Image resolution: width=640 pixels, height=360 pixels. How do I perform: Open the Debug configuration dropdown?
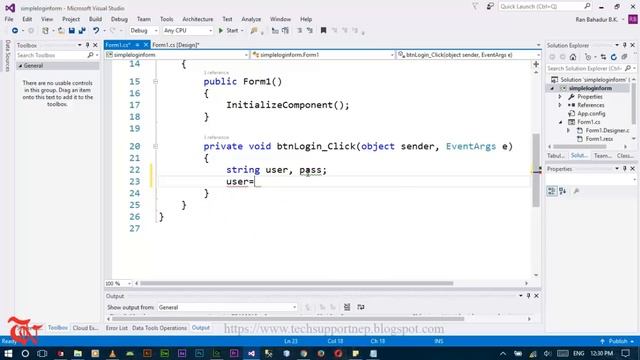144,31
